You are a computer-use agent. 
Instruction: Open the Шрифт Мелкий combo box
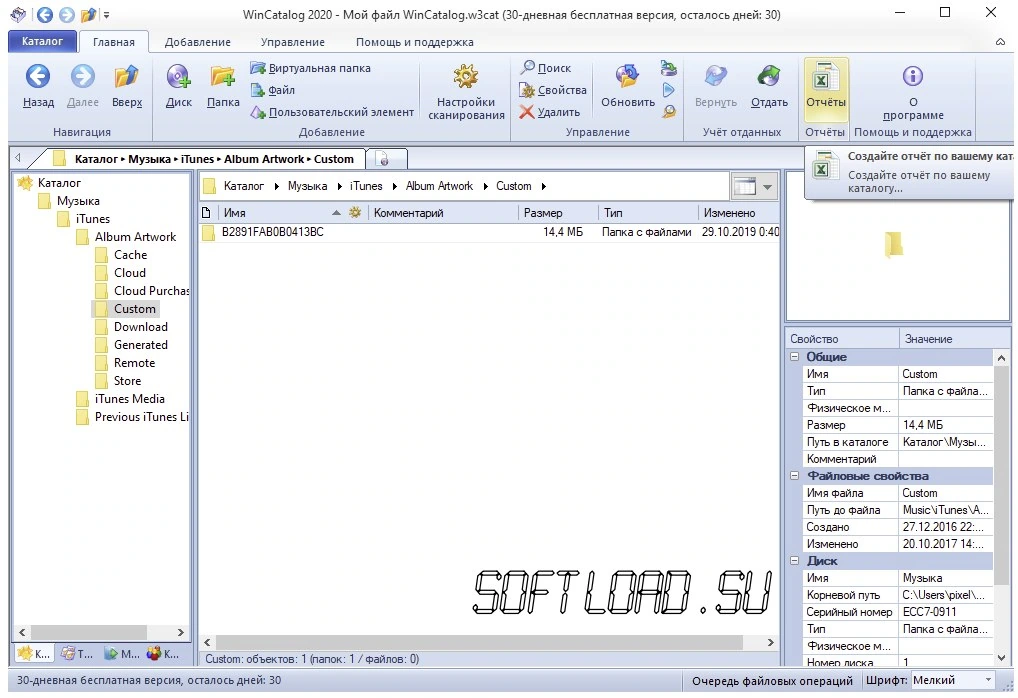953,680
